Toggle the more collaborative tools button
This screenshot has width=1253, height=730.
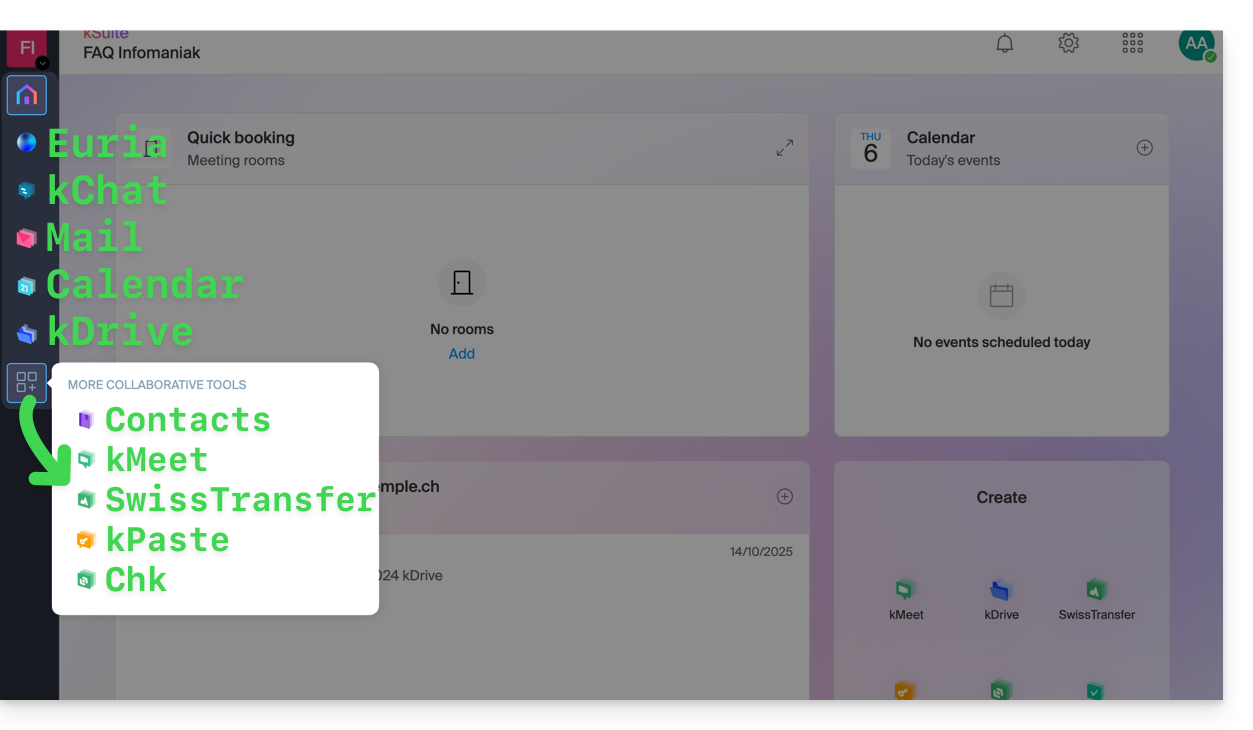[27, 383]
